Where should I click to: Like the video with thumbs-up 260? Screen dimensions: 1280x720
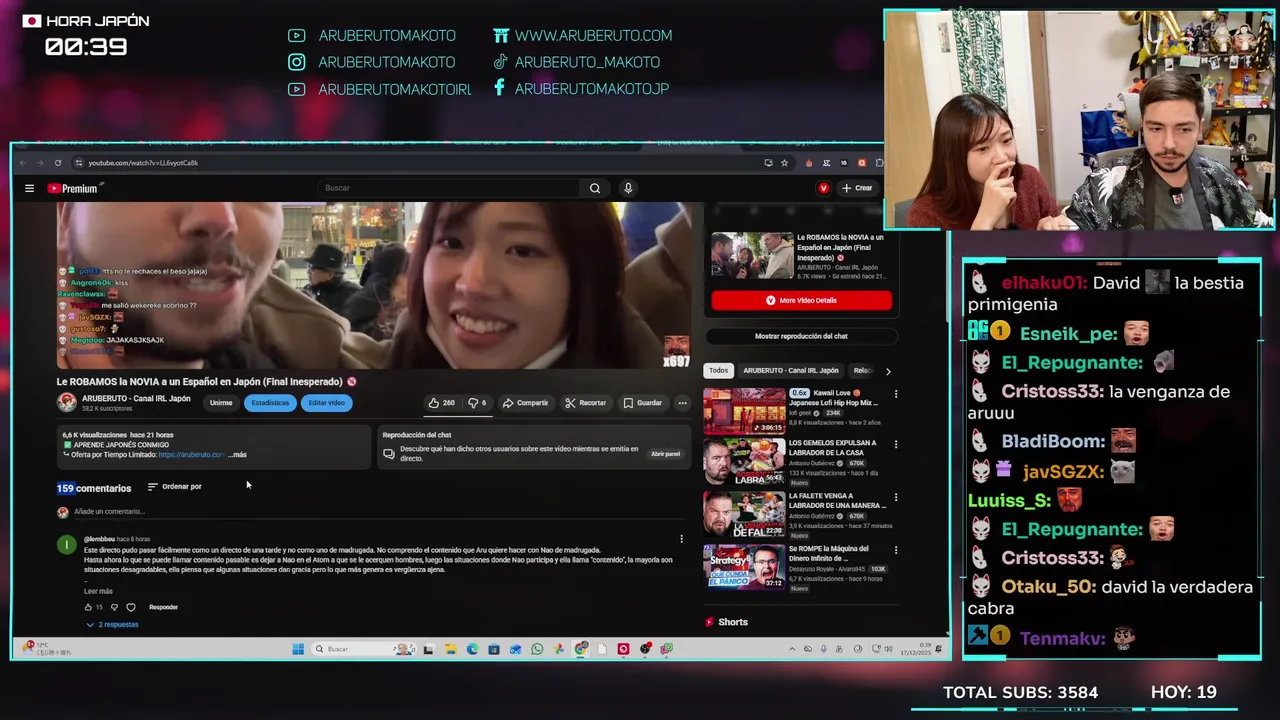[441, 403]
